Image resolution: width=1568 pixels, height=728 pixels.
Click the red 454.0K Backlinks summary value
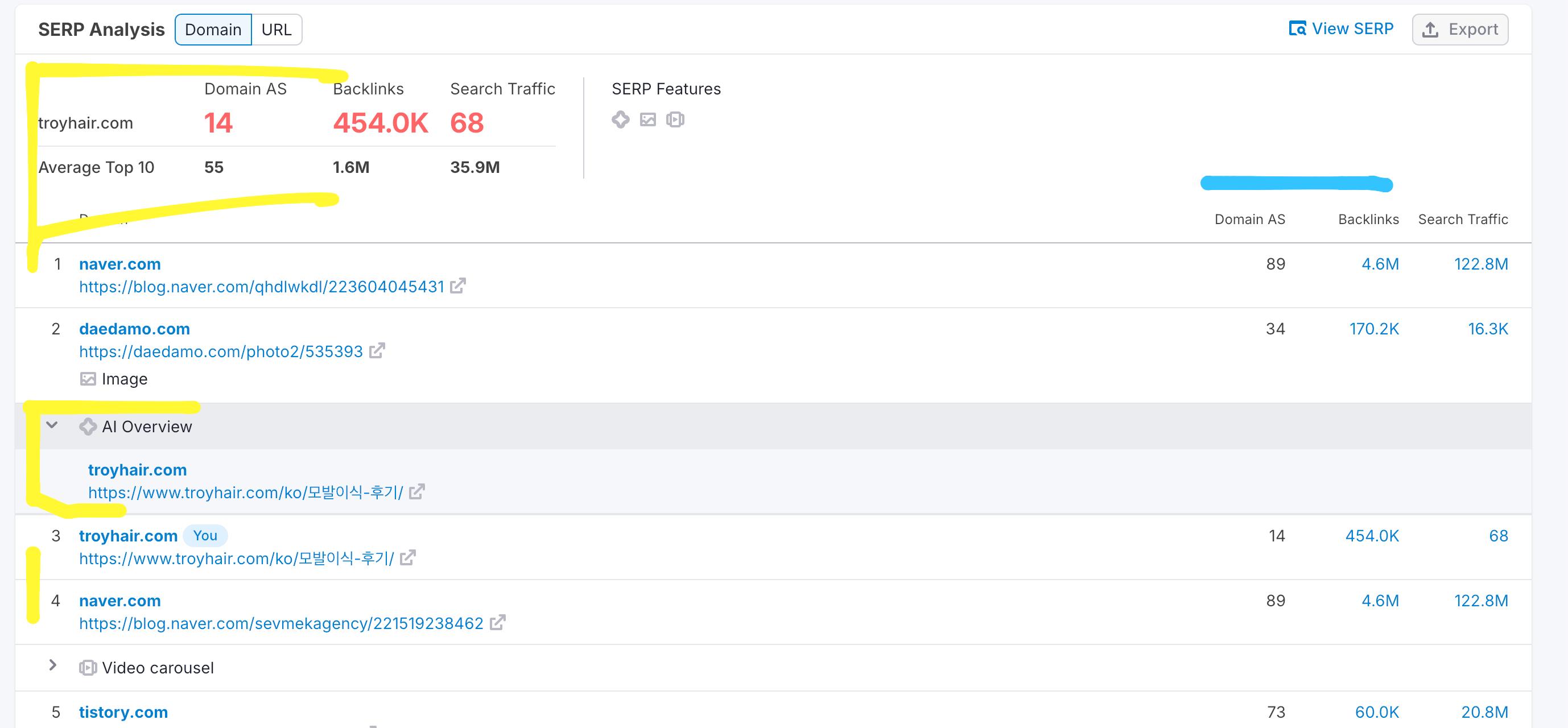point(381,123)
